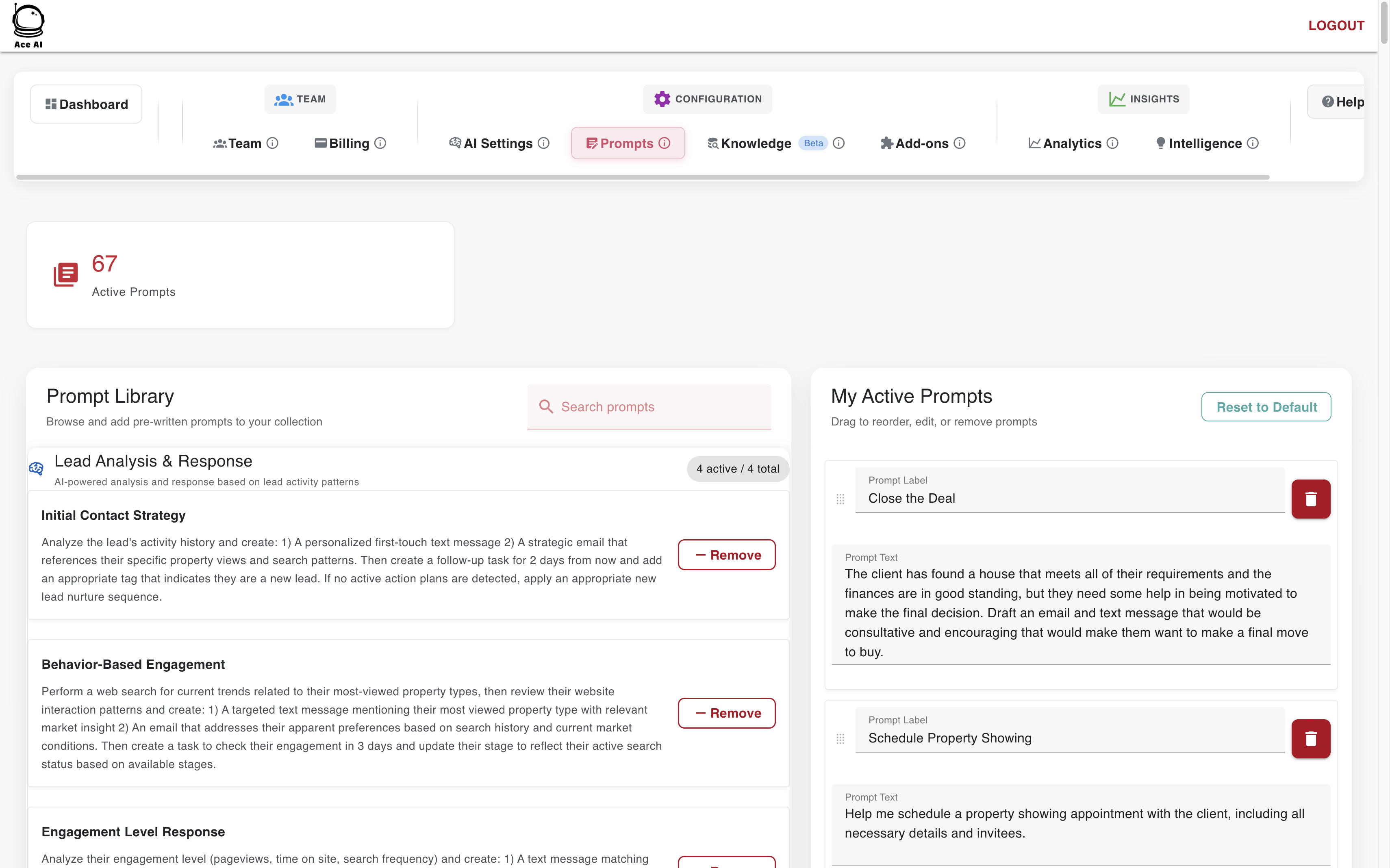The width and height of the screenshot is (1390, 868).
Task: Delete the Schedule Property Showing prompt
Action: pos(1310,738)
